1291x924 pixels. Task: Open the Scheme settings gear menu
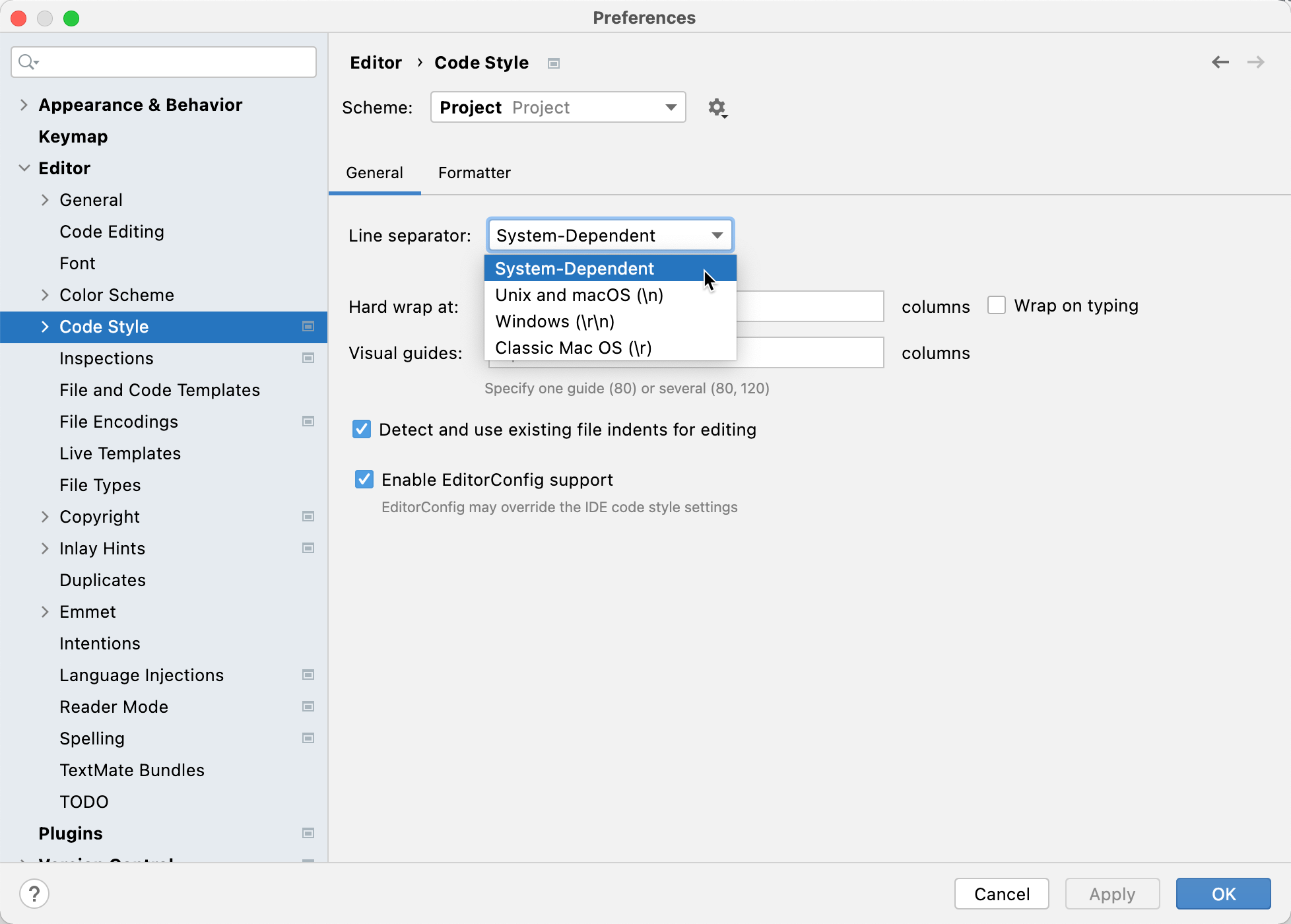[717, 108]
